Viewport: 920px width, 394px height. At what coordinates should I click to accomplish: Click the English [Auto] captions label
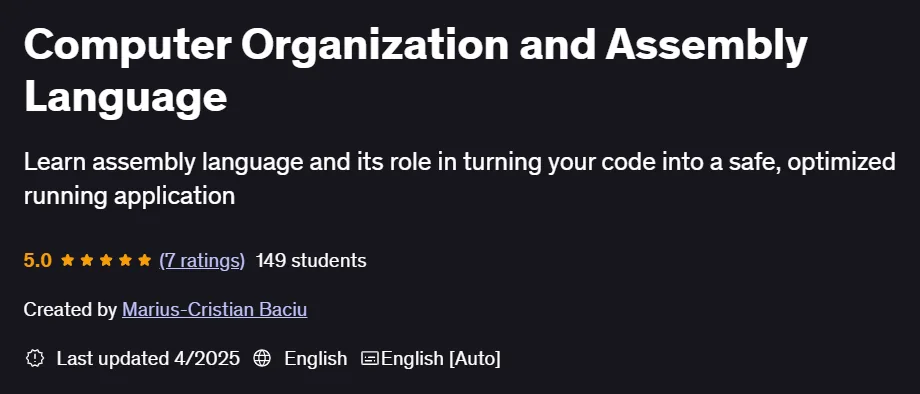(441, 358)
